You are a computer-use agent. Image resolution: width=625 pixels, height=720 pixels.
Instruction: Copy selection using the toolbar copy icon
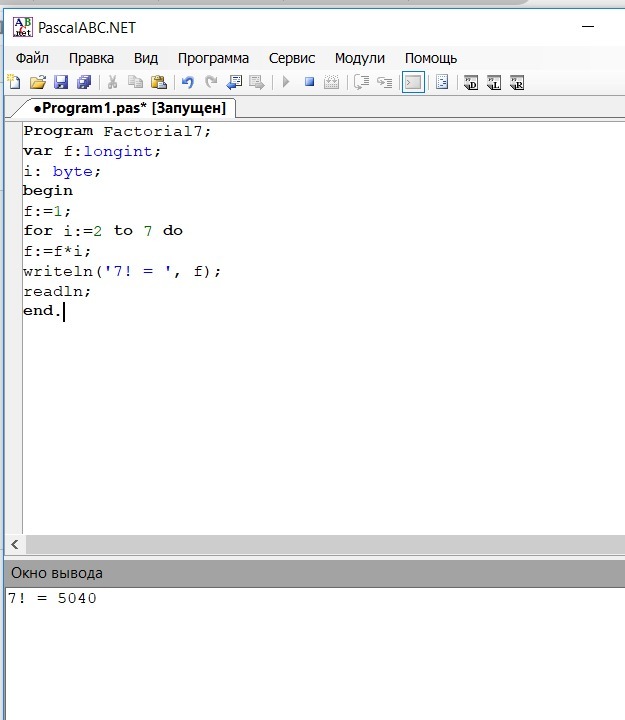point(136,83)
